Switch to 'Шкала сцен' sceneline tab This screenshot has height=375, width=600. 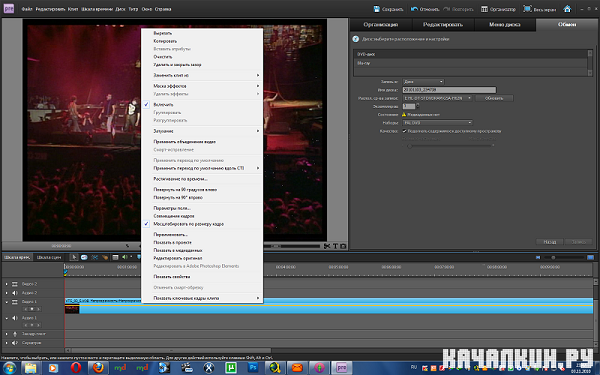[49, 257]
